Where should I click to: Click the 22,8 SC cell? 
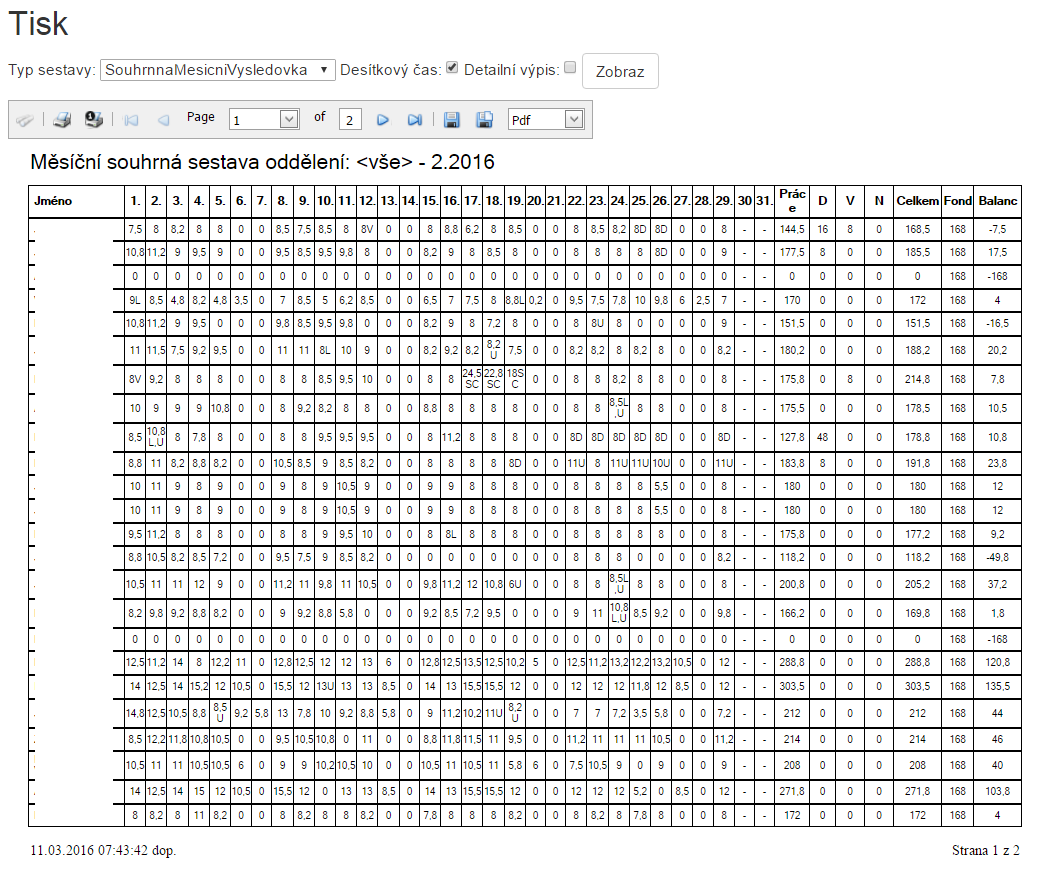(x=493, y=379)
